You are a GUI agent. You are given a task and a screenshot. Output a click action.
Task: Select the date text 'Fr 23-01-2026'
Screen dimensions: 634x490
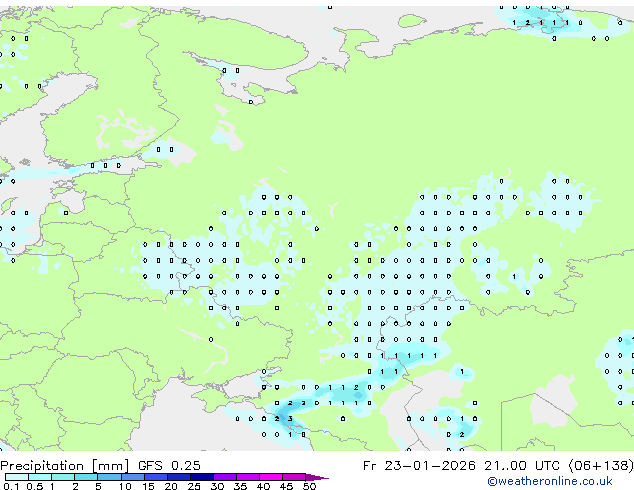click(419, 466)
